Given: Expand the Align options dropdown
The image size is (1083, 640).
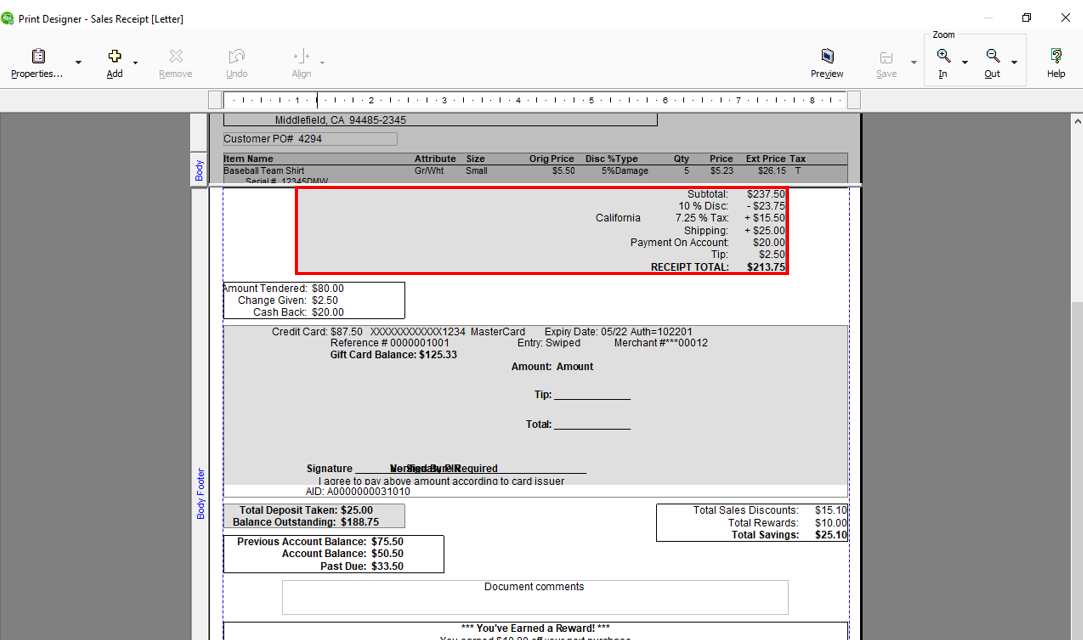Looking at the screenshot, I should (x=321, y=64).
